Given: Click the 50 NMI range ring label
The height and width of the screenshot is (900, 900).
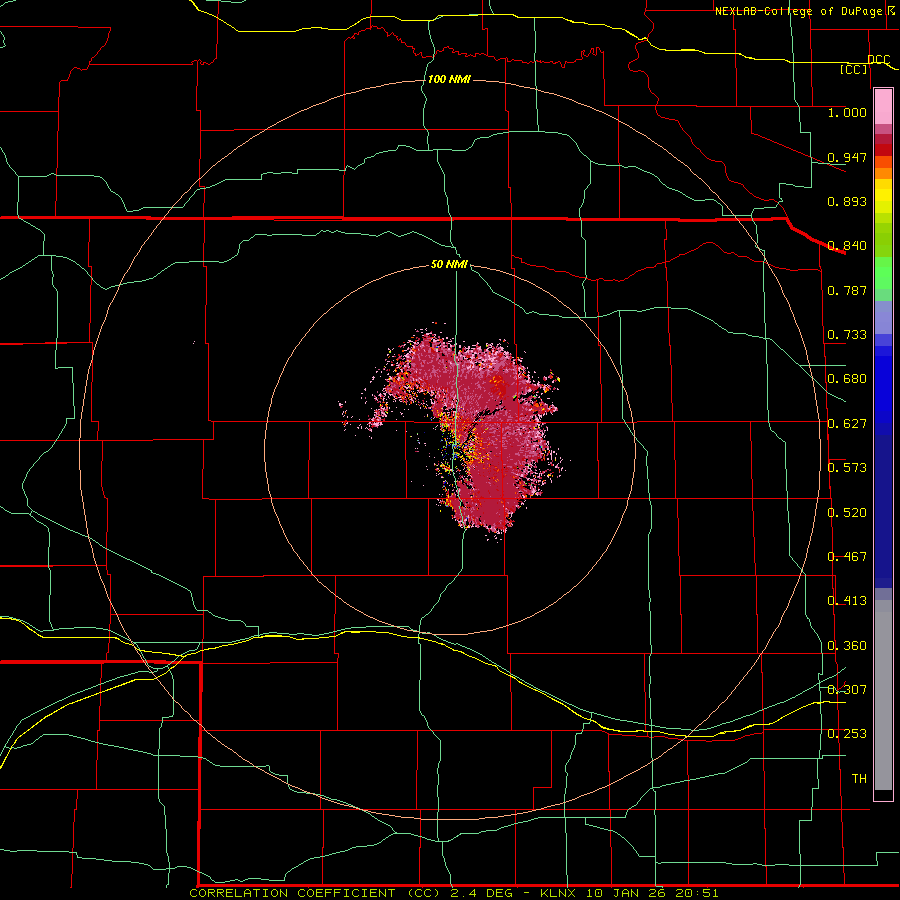Looking at the screenshot, I should [449, 264].
